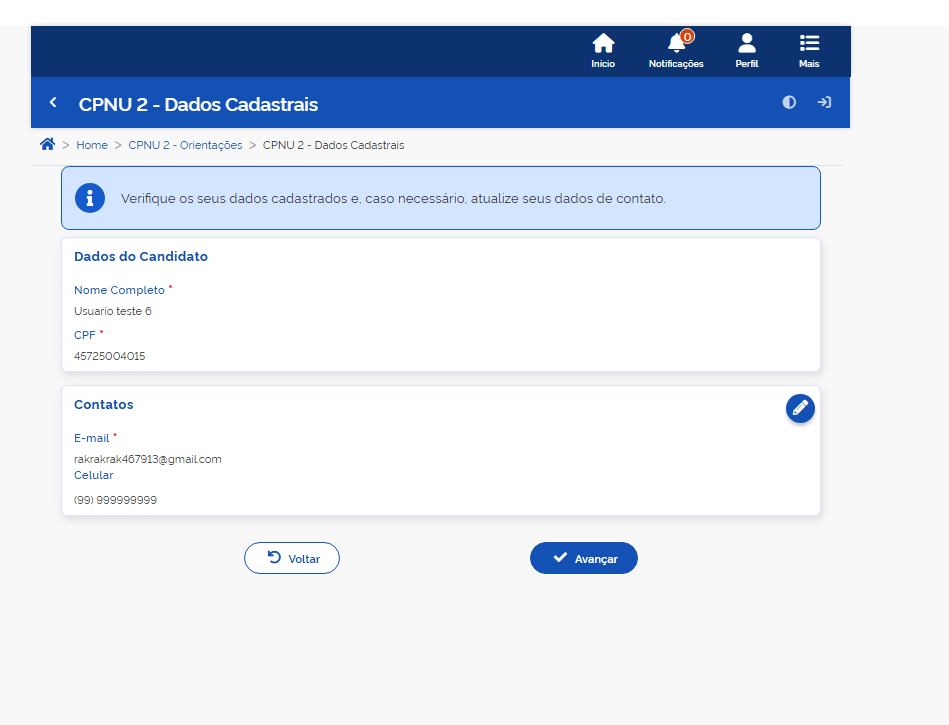The image size is (949, 725).
Task: Follow the Home breadcrumb link
Action: [92, 145]
